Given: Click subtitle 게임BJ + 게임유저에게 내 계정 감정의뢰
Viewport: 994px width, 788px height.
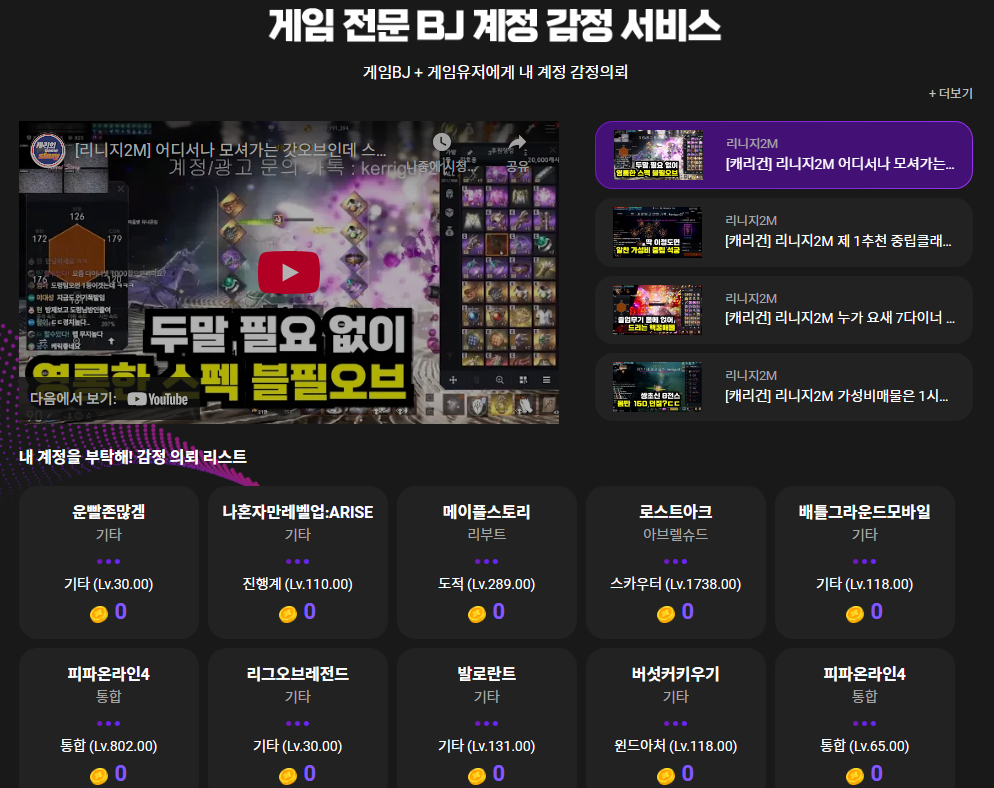Looking at the screenshot, I should [x=495, y=72].
